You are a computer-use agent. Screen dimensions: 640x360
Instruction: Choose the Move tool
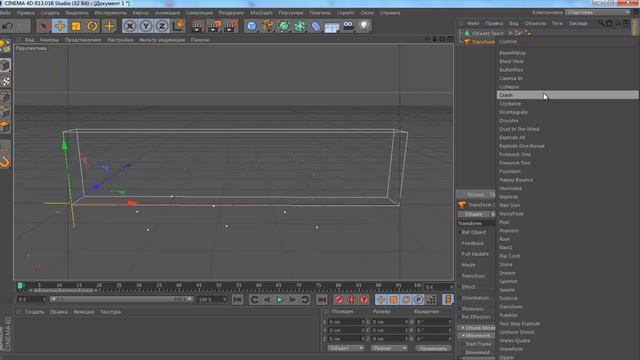[60, 26]
